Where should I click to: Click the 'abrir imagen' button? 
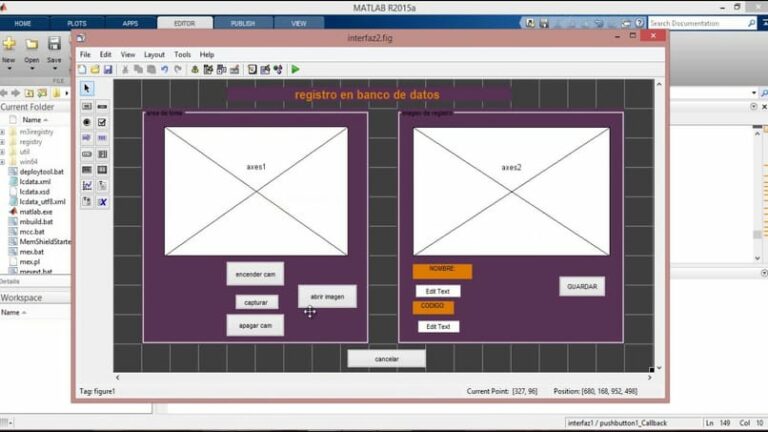coord(327,297)
